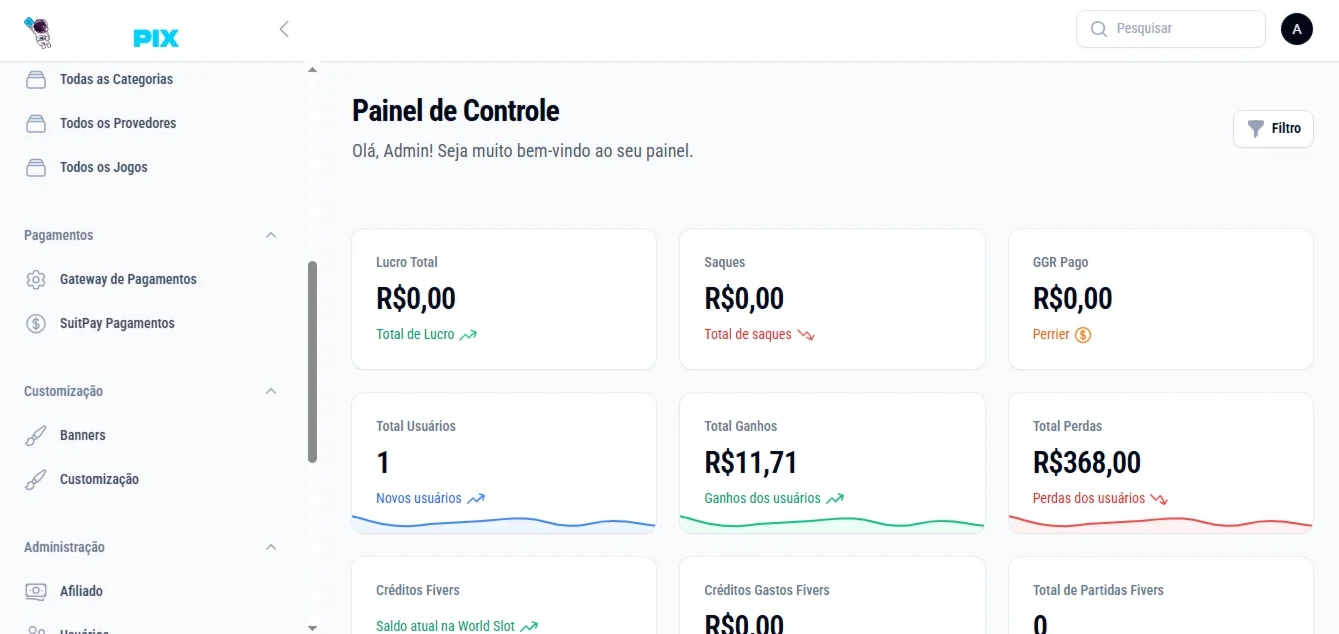Collapse the Customização section header

[x=271, y=391]
